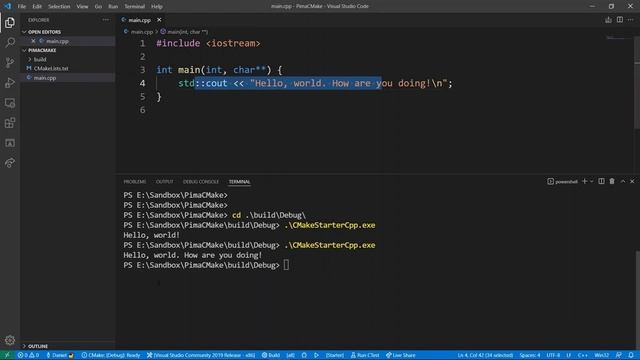Screen dimensions: 640x360
Task: Click the Explorer panel more actions ellipsis
Action: pyautogui.click(x=106, y=20)
